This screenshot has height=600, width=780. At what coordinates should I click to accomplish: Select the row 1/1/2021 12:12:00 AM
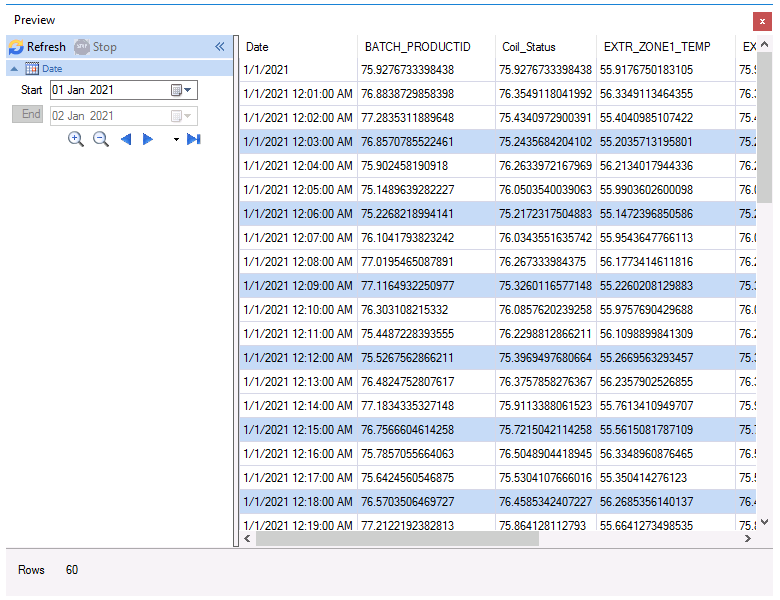[497, 358]
